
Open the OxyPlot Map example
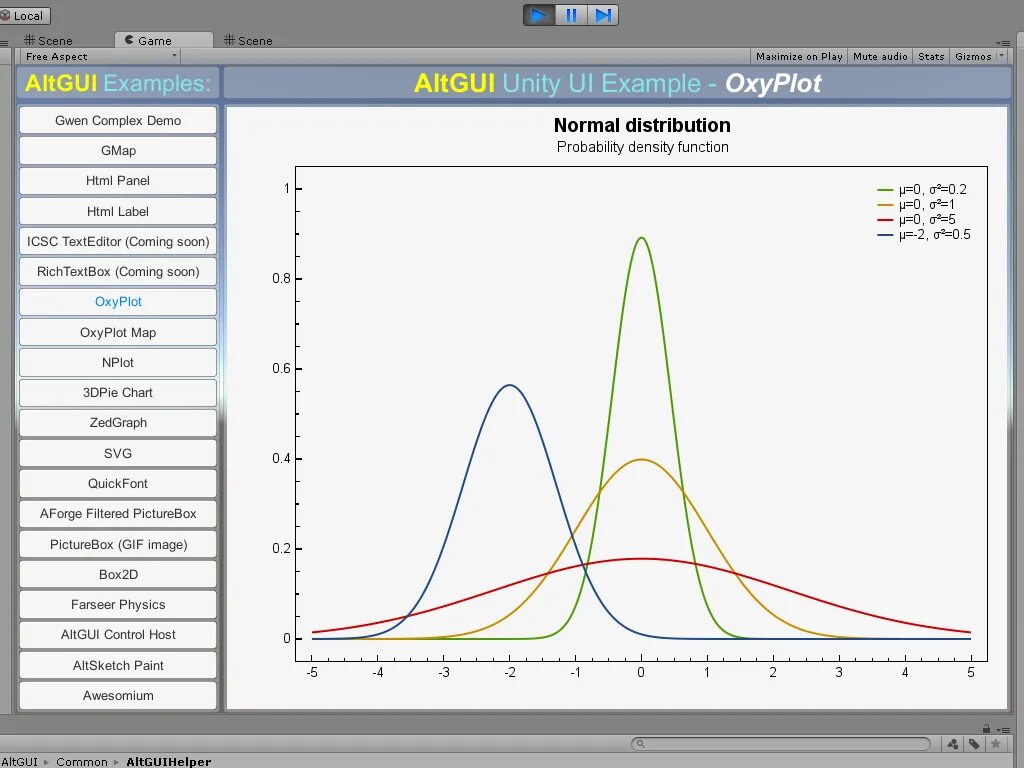click(x=118, y=332)
